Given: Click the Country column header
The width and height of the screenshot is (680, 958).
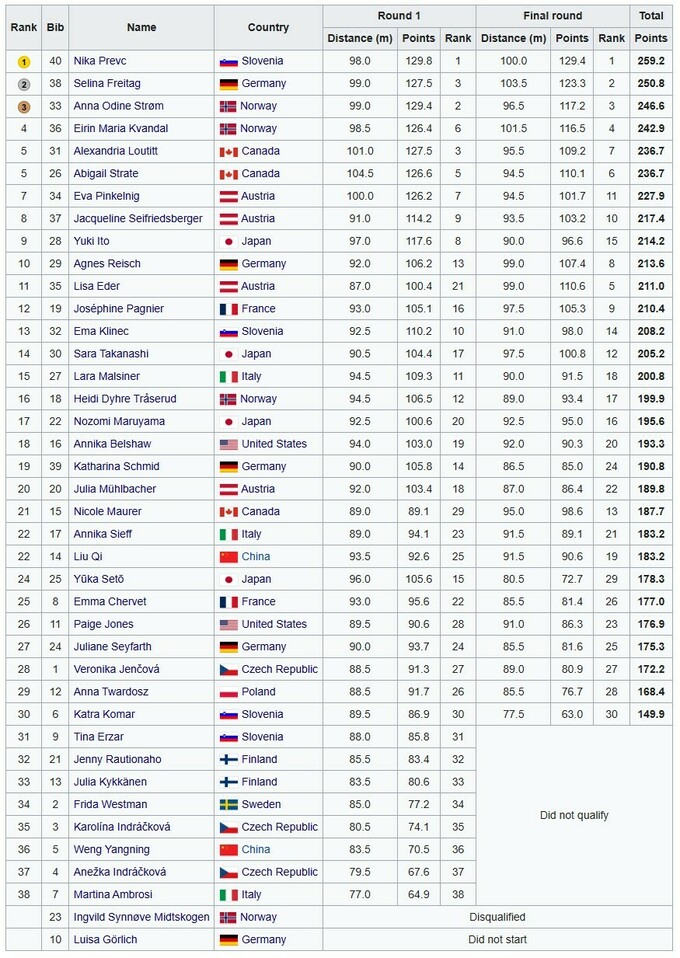Looking at the screenshot, I should click(268, 27).
